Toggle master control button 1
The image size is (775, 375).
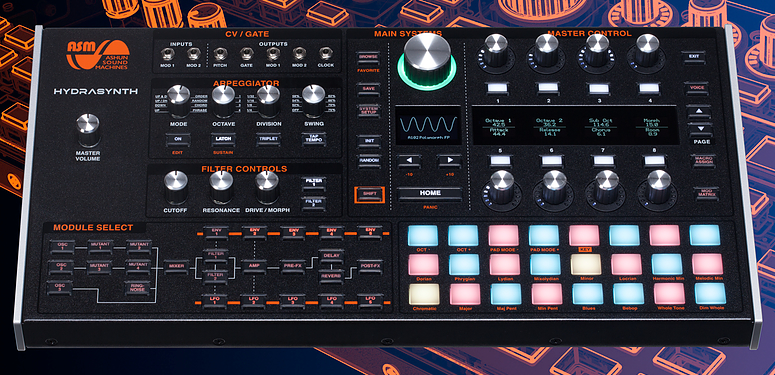tap(498, 88)
